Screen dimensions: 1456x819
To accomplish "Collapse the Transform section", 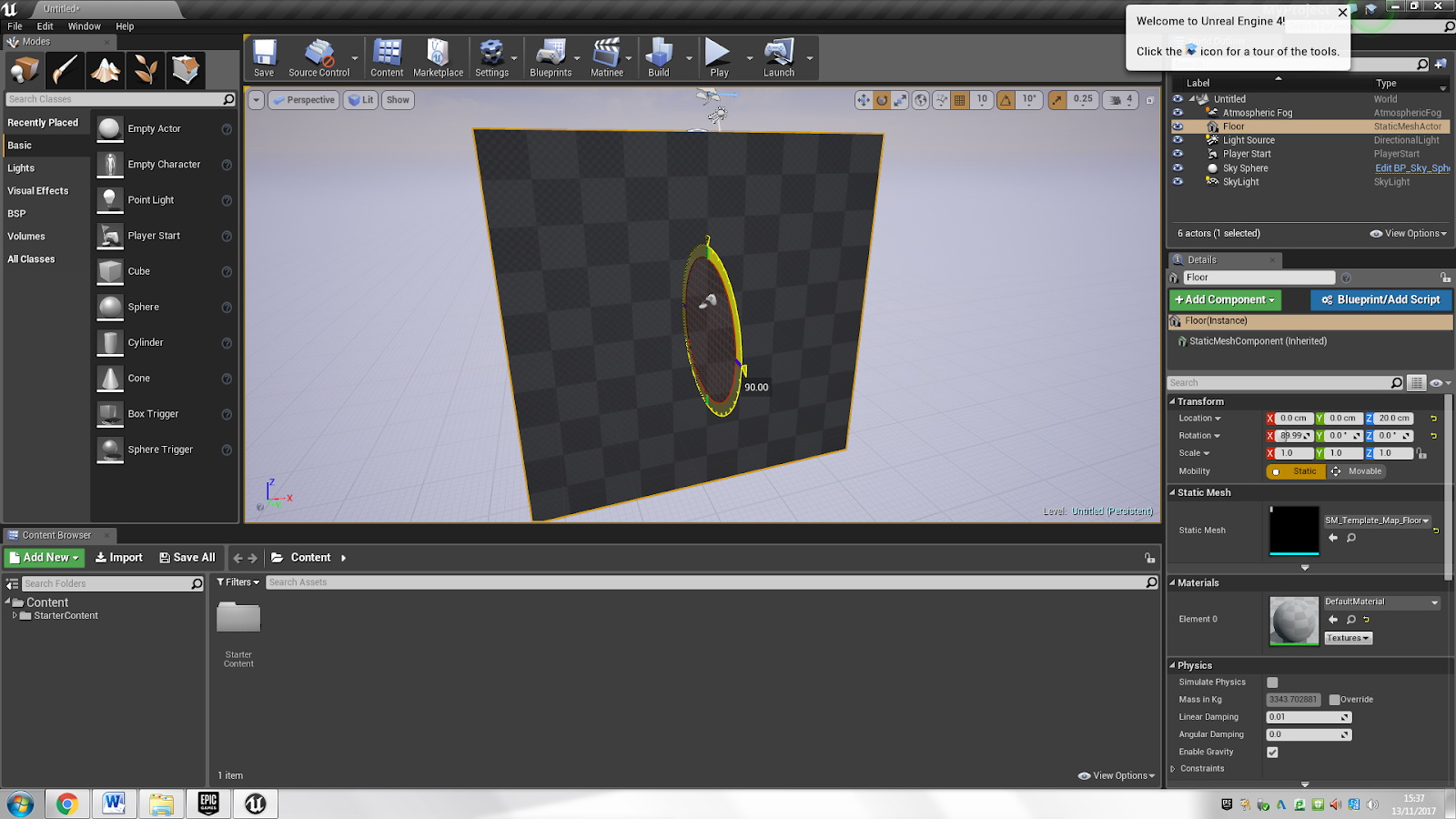I will click(1173, 401).
